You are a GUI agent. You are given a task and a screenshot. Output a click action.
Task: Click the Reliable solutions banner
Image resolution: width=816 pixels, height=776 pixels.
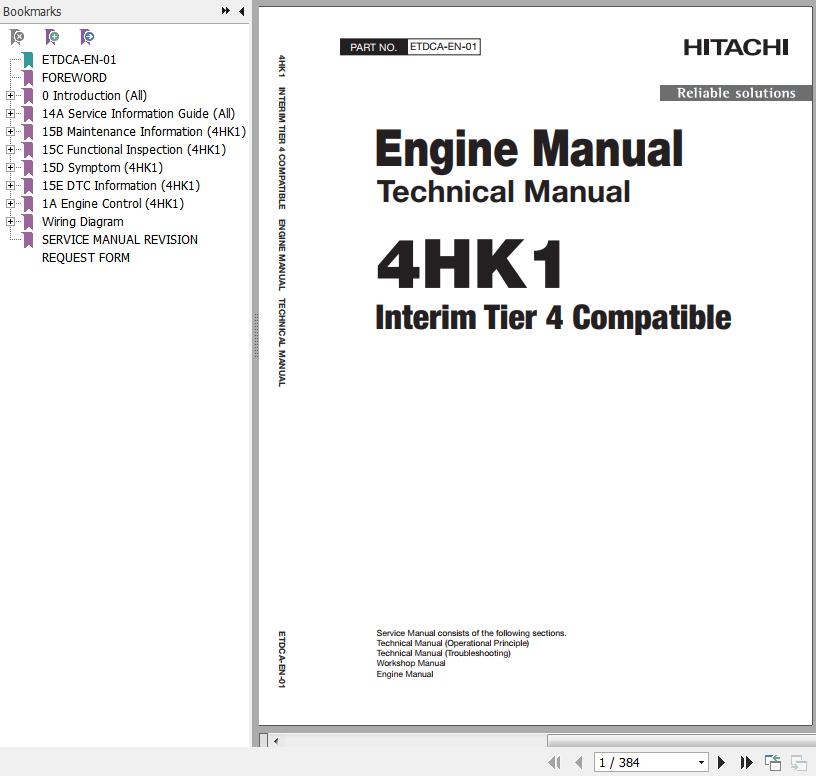pos(735,93)
